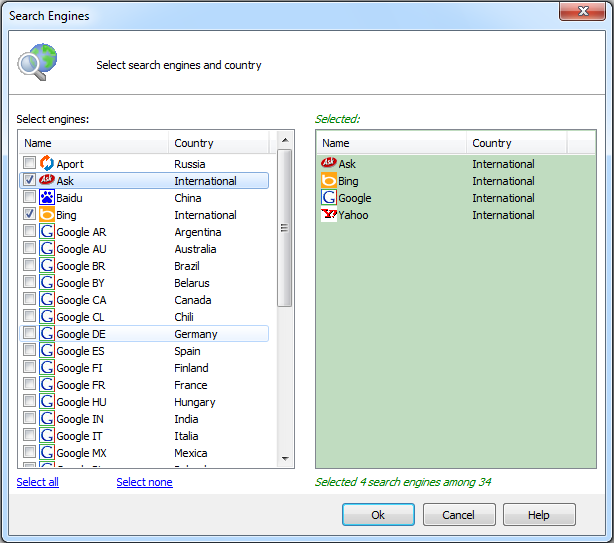Uncheck the Ask engine checkbox
The image size is (614, 543).
(29, 180)
